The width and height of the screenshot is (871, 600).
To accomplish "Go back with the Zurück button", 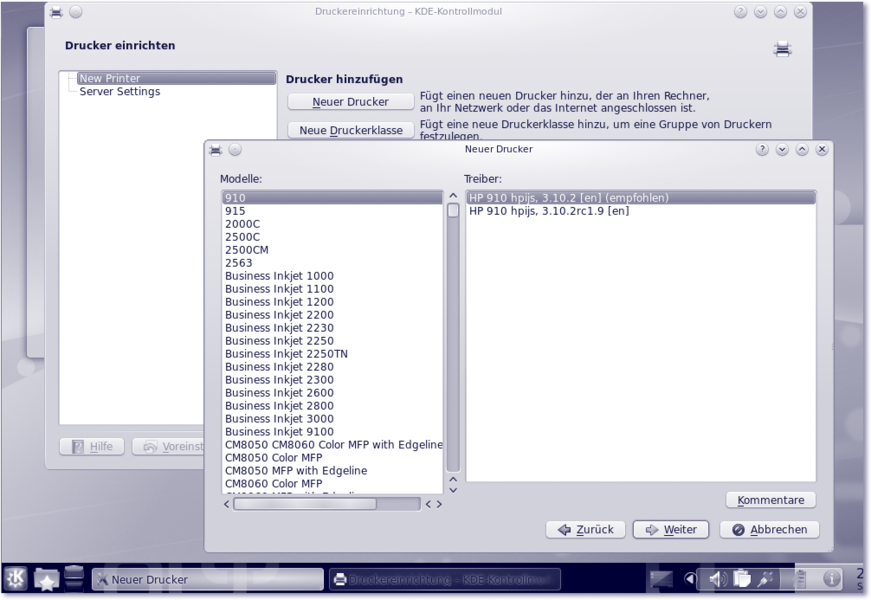I will 586,530.
